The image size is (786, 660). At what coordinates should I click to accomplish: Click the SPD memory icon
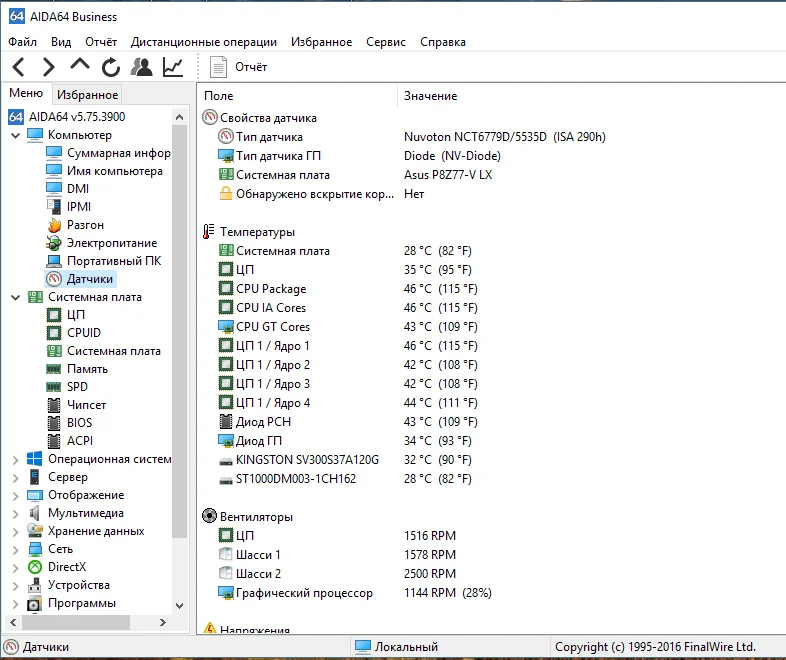[x=54, y=387]
